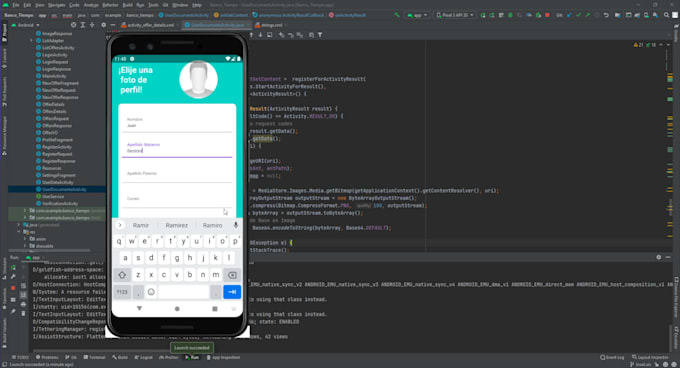Click the Make Project hammer icon
680x368 pixels.
click(x=397, y=15)
